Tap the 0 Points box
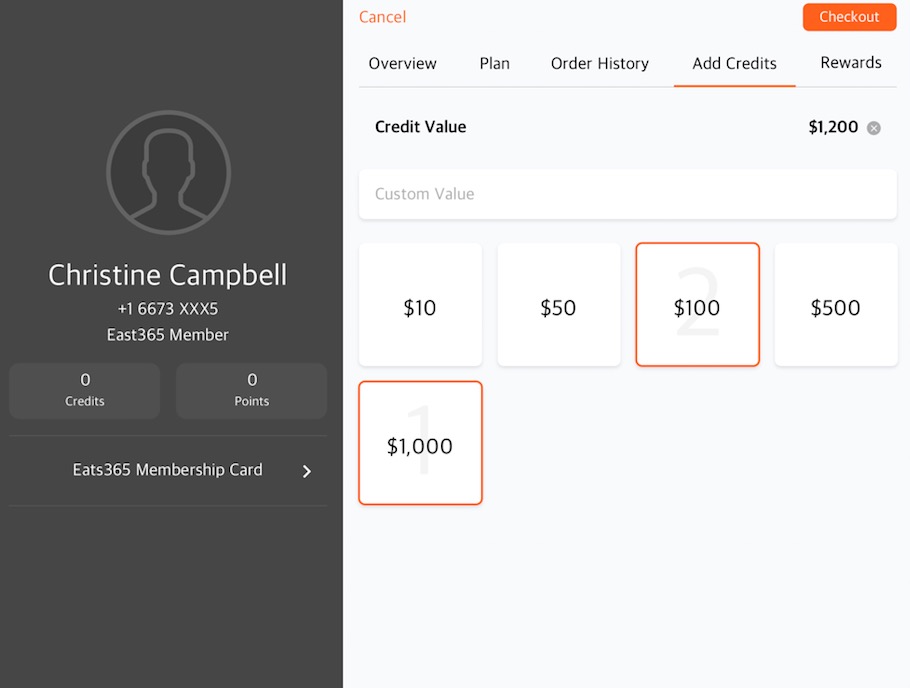Image resolution: width=910 pixels, height=688 pixels. pos(251,391)
